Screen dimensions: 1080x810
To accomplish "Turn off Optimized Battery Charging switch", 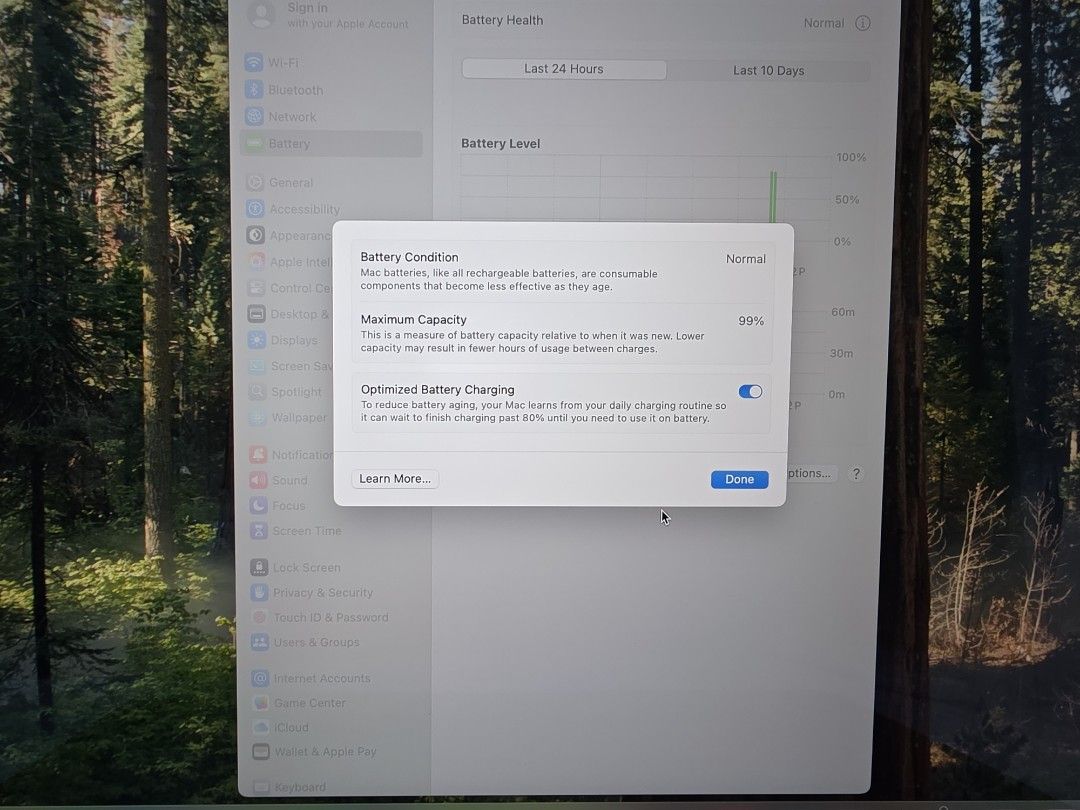I will pos(750,392).
